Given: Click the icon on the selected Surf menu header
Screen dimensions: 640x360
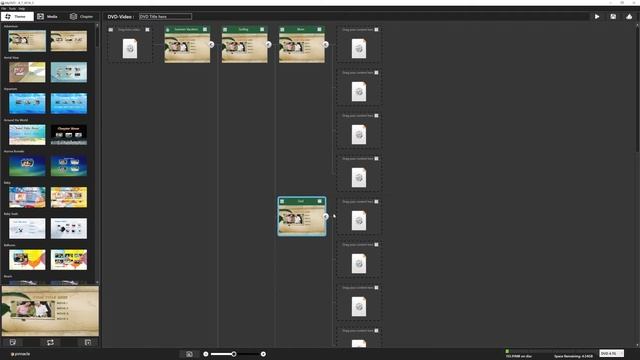Looking at the screenshot, I should pyautogui.click(x=282, y=201).
